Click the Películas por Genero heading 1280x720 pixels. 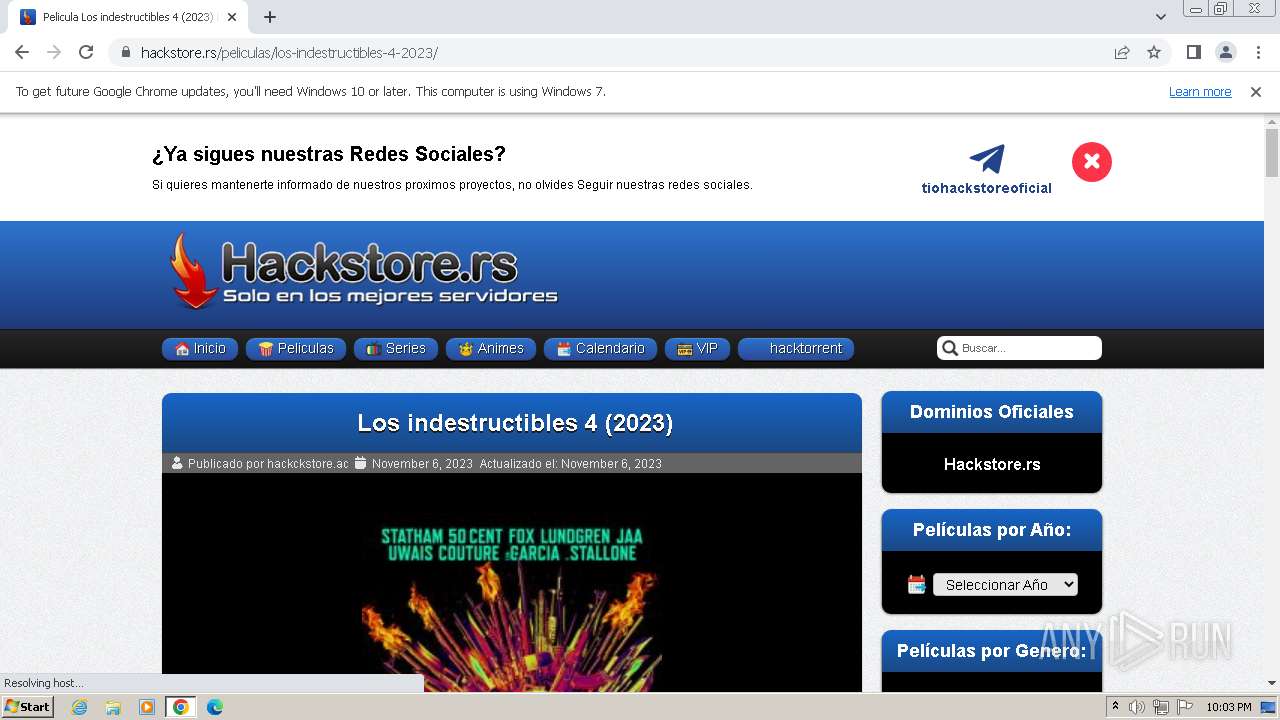coord(991,651)
